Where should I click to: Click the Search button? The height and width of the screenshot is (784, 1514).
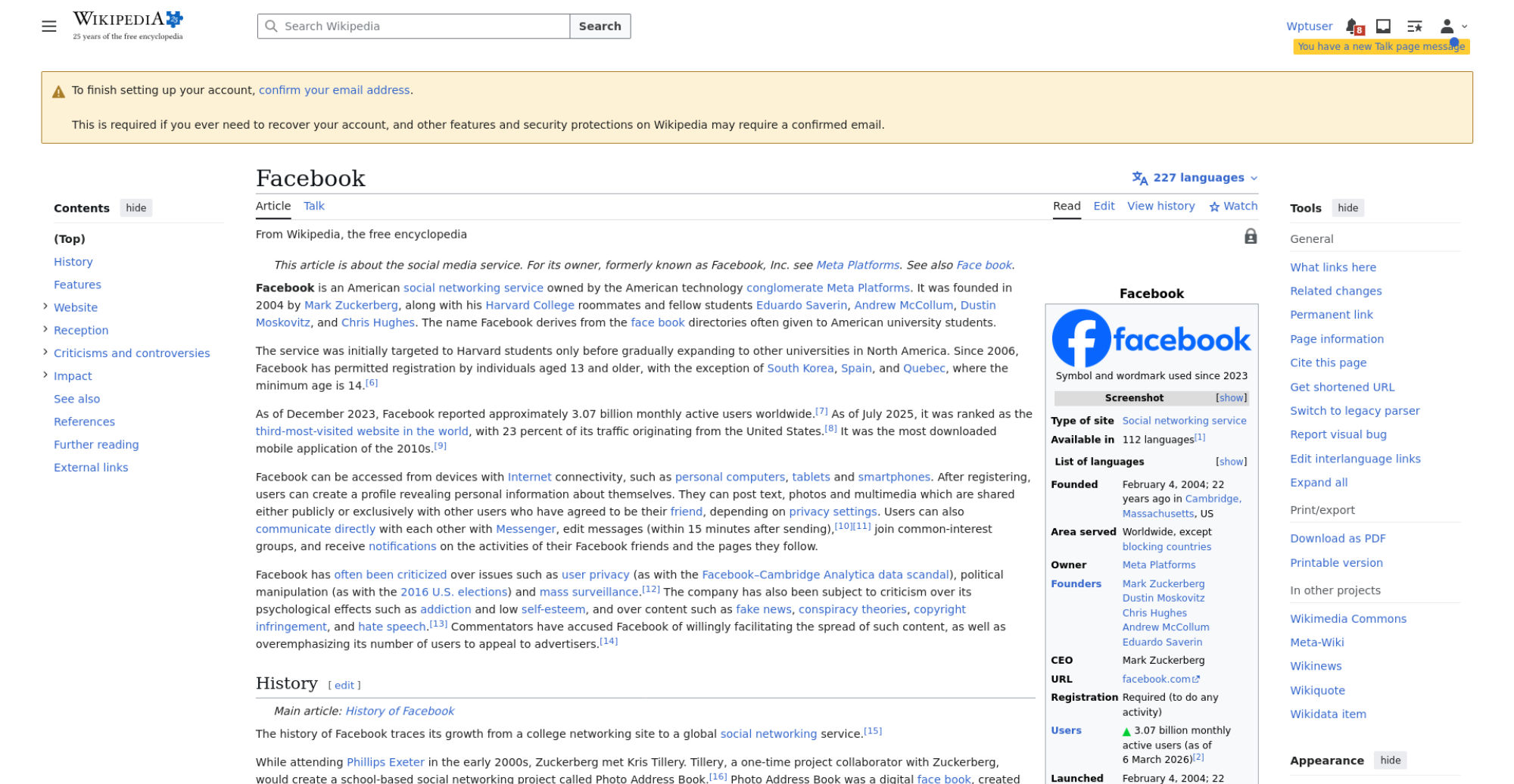click(600, 26)
